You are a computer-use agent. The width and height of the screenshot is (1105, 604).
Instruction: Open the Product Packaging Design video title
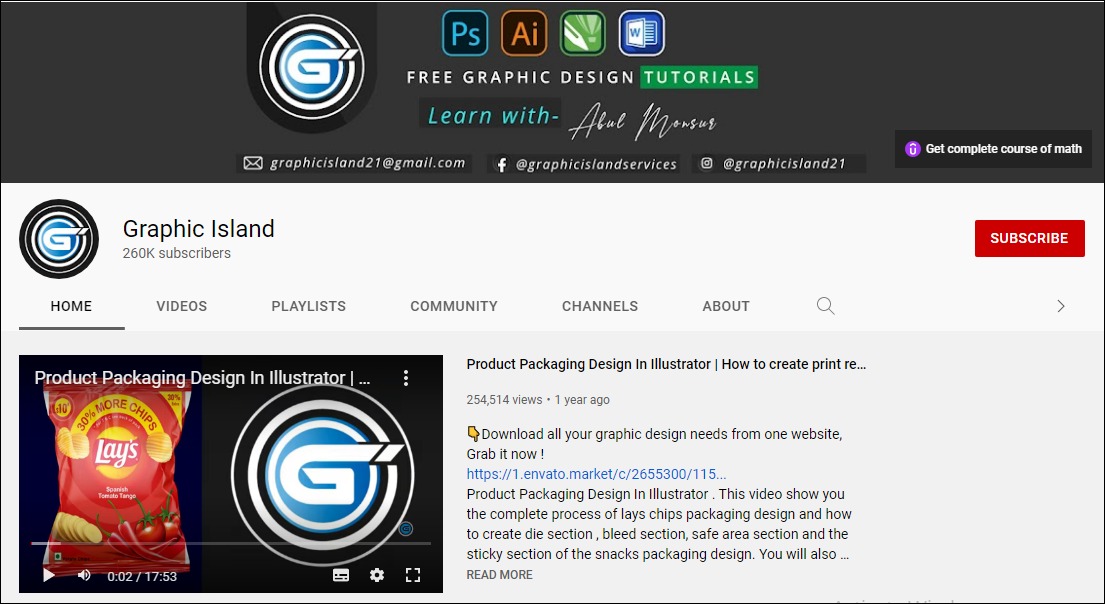click(x=666, y=364)
